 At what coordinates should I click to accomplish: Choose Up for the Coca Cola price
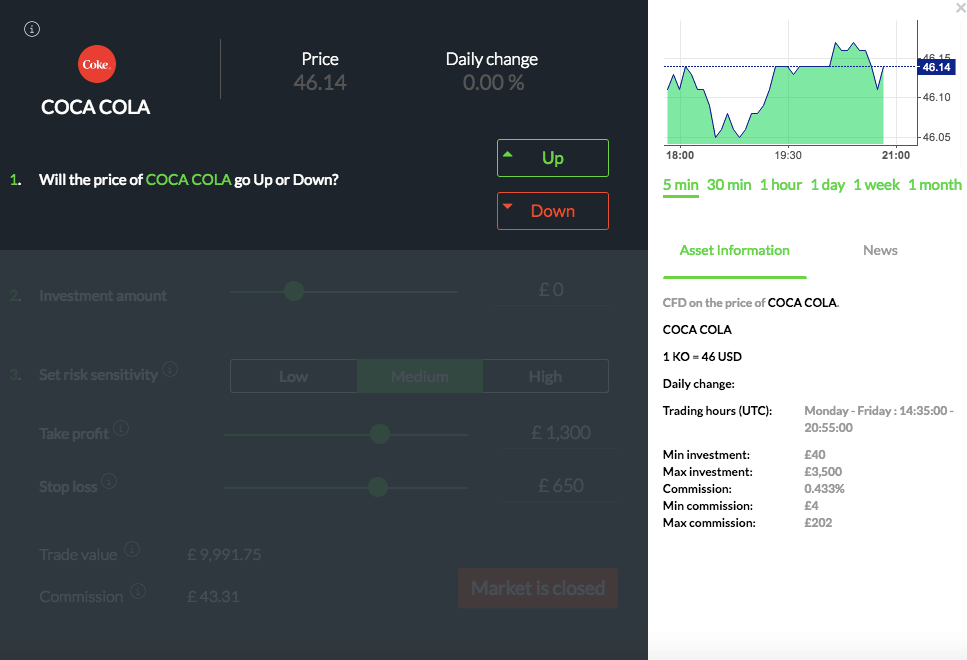[x=553, y=158]
